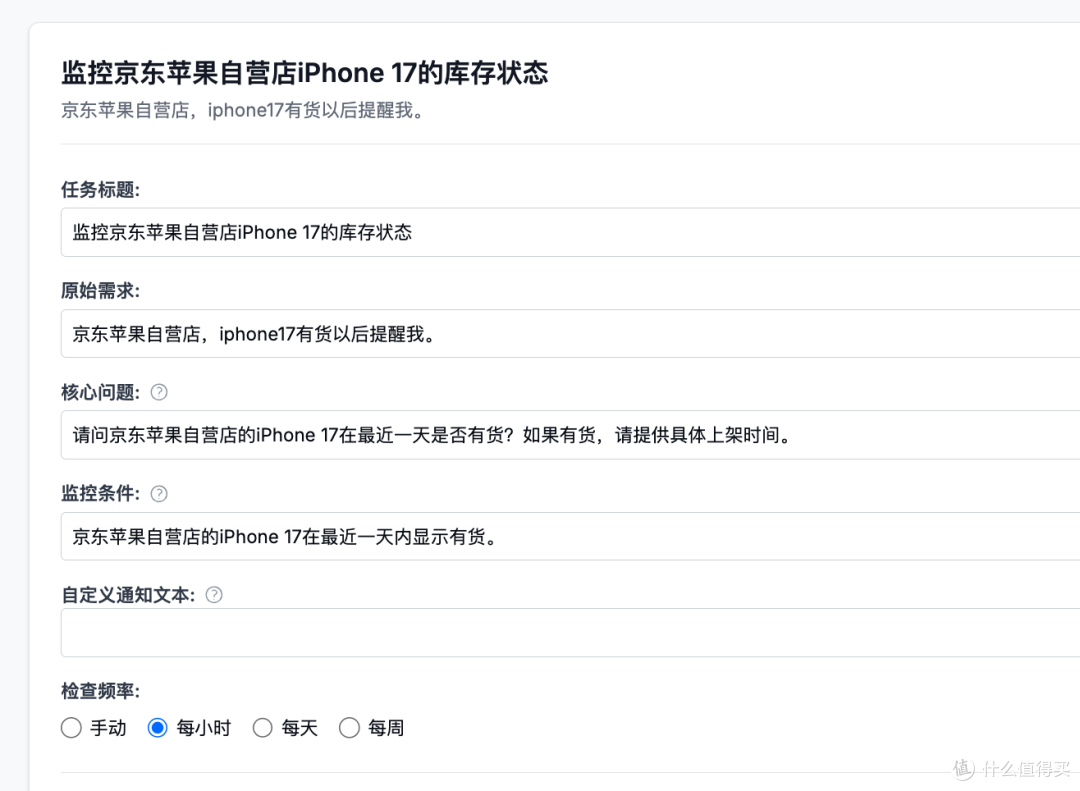1080x791 pixels.
Task: Click the gray subtitle 京东苹果自营店，iphone17有货以后提醒我。
Action: pos(244,110)
